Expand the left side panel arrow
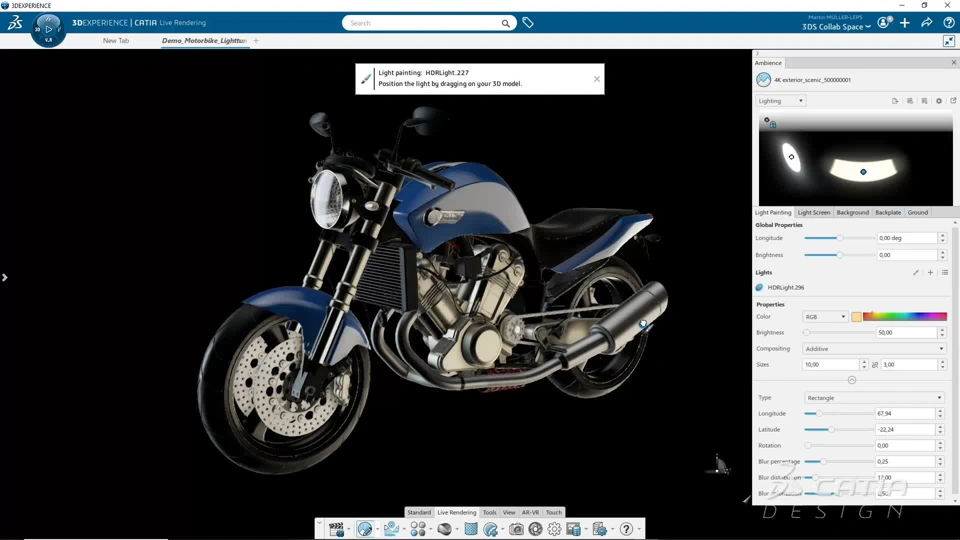This screenshot has width=960, height=540. click(5, 277)
